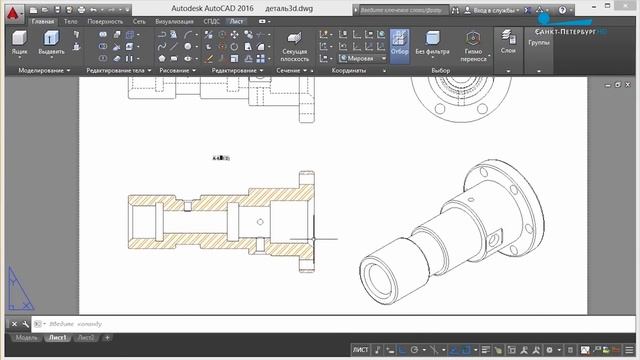The image size is (640, 360).
Task: Open the Модель layout tab
Action: pyautogui.click(x=27, y=338)
